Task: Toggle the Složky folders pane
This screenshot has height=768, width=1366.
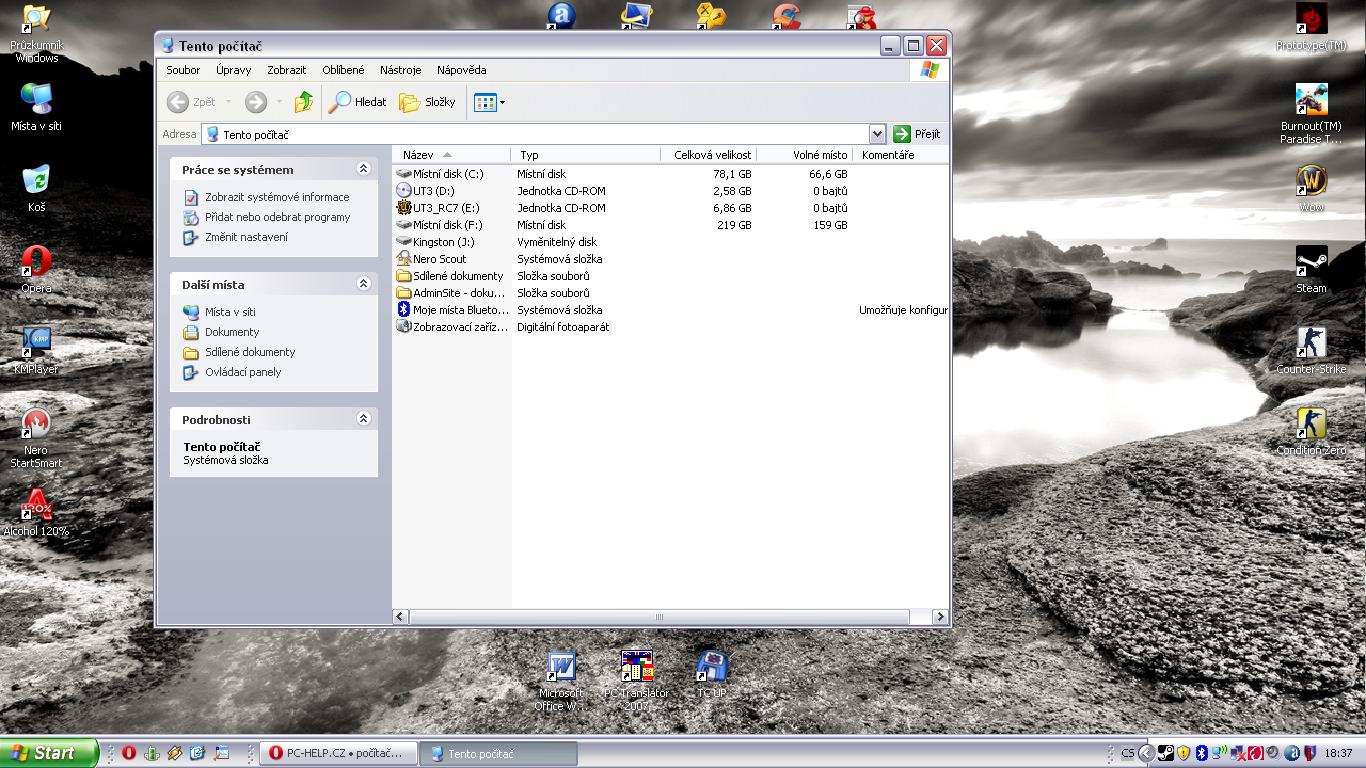Action: tap(427, 102)
